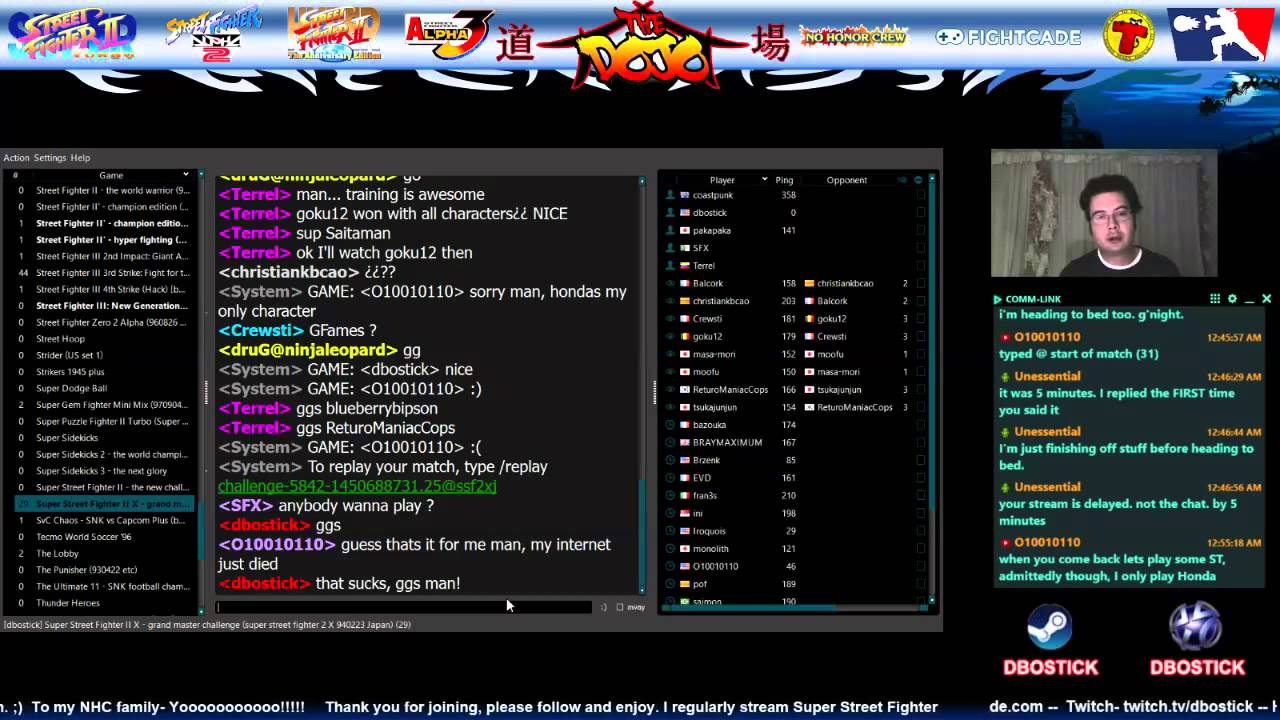Screen dimensions: 1280x720
Task: Click the available status icon next to coastpunk
Action: coord(670,195)
